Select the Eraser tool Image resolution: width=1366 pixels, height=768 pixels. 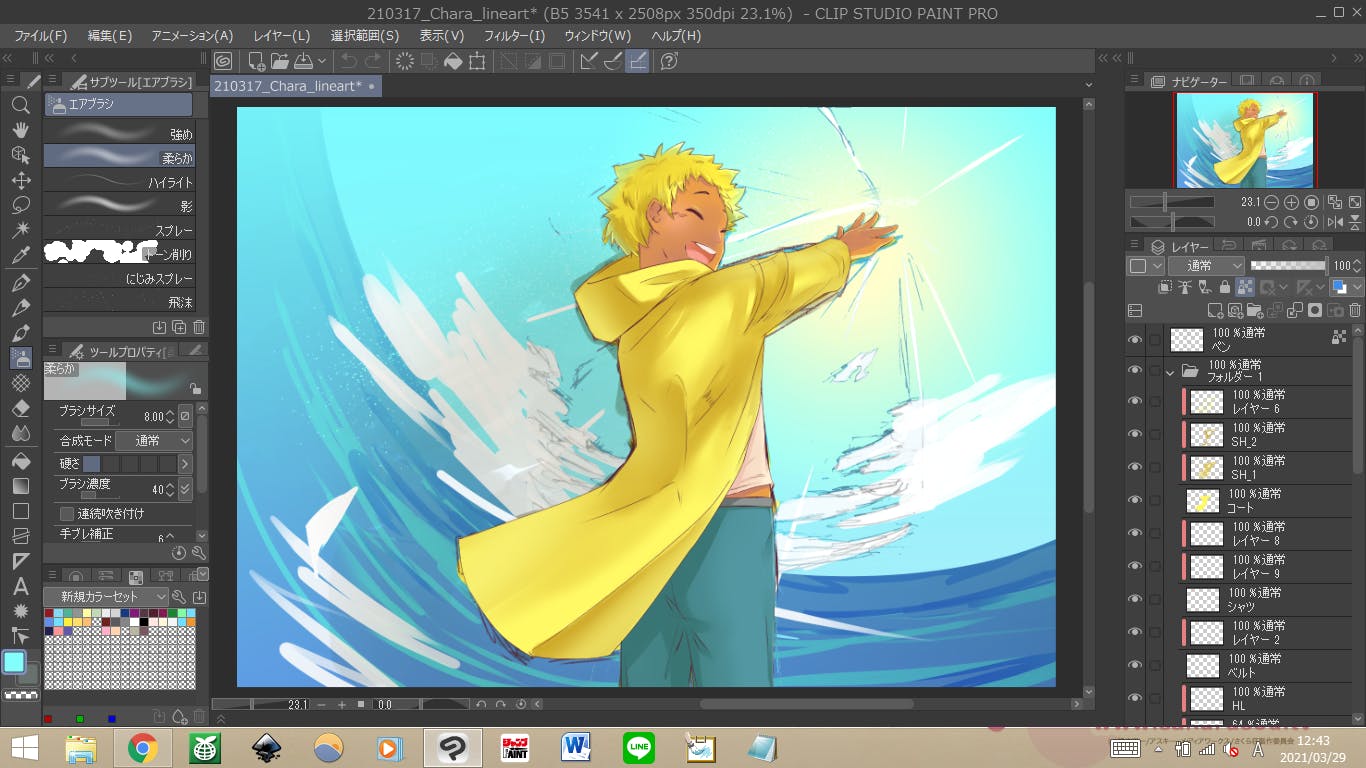click(20, 408)
